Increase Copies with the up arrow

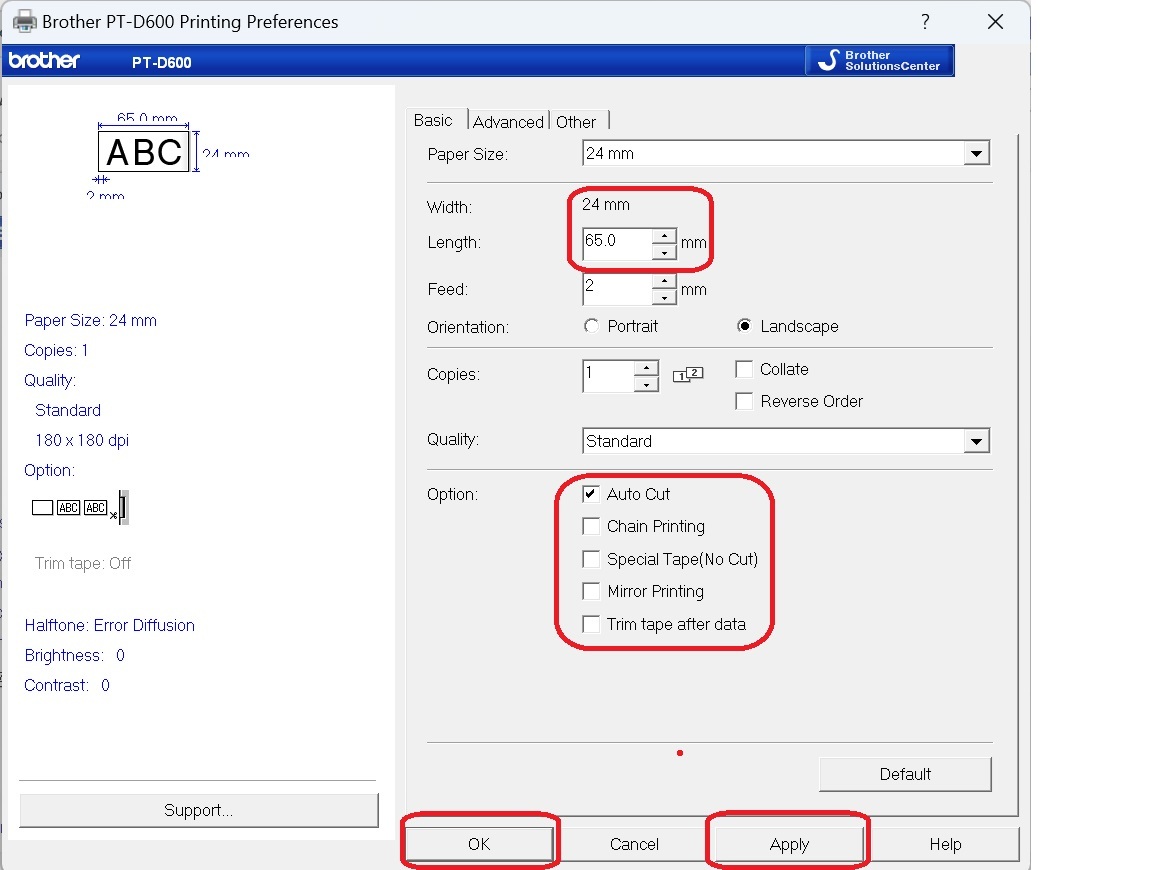tap(646, 368)
